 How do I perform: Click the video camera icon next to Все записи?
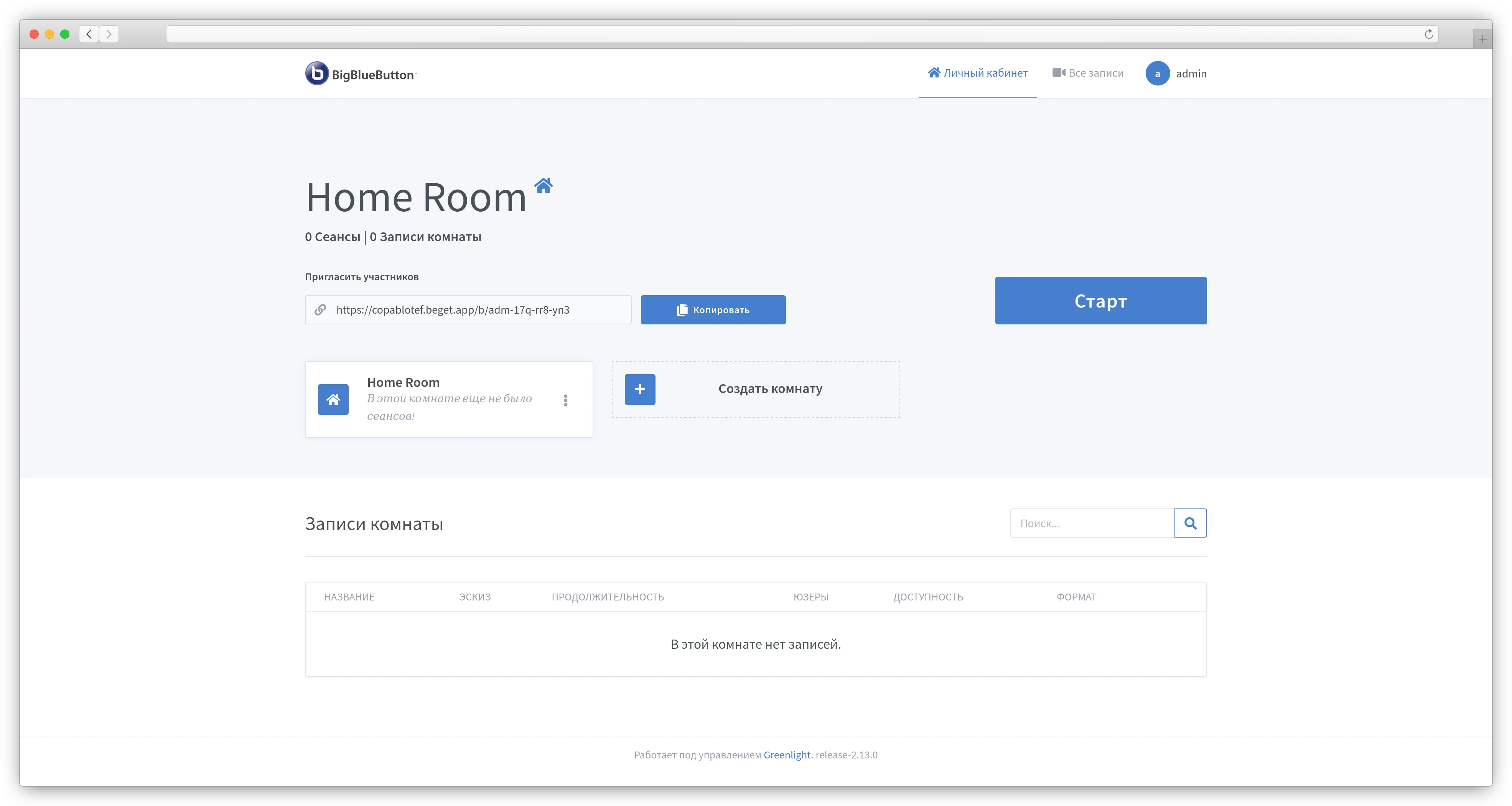point(1058,72)
